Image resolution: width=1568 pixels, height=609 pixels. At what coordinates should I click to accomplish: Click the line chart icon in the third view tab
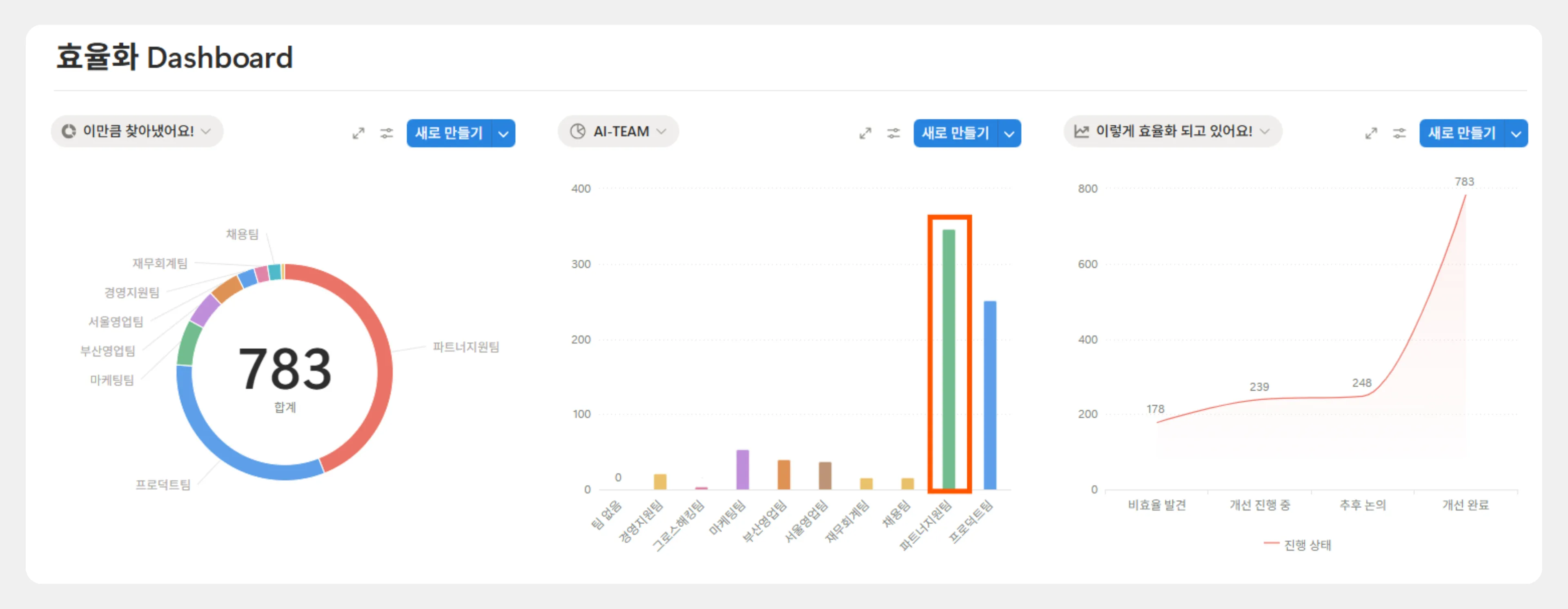[x=1081, y=131]
